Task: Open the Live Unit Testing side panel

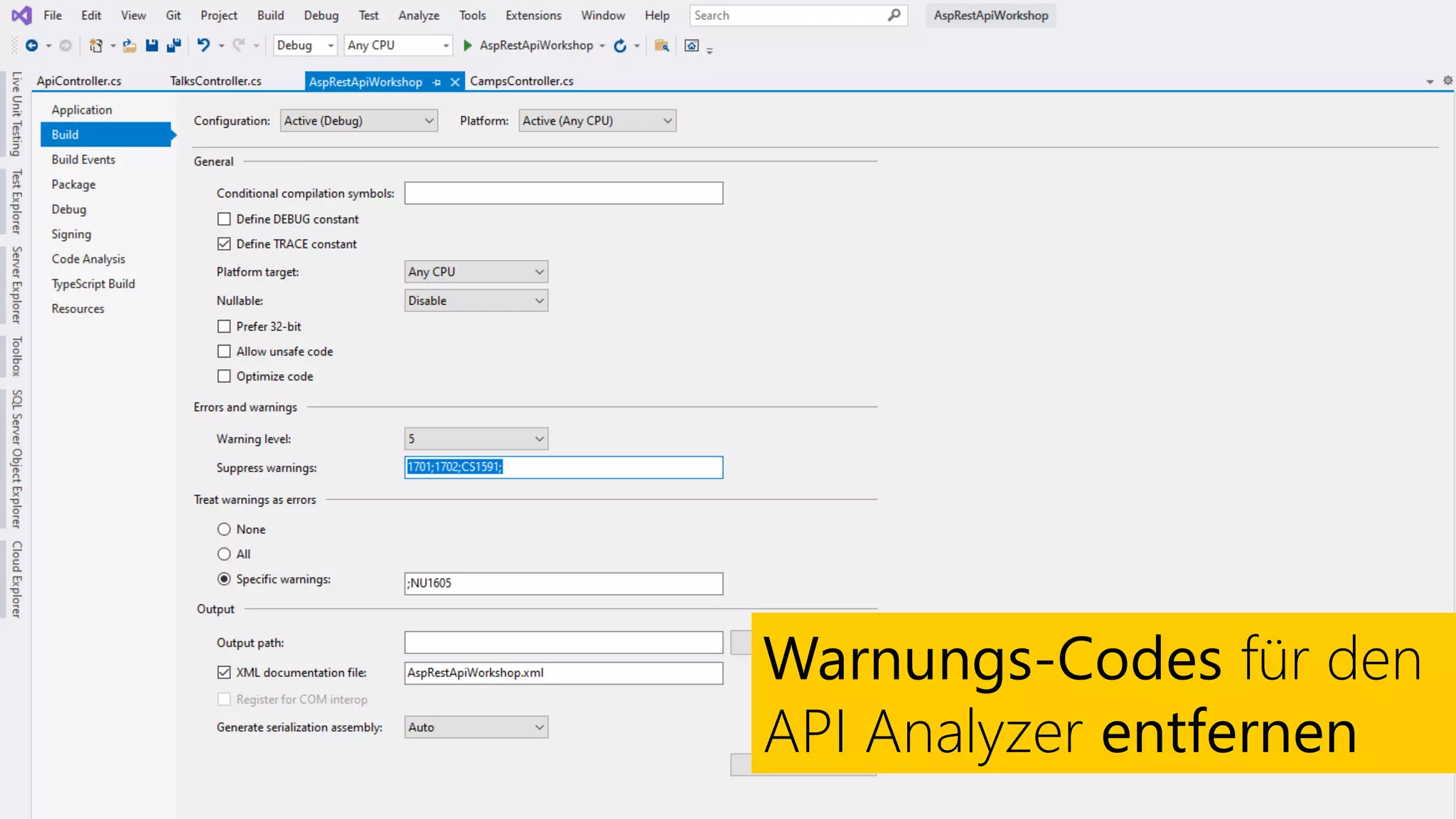Action: (16, 114)
